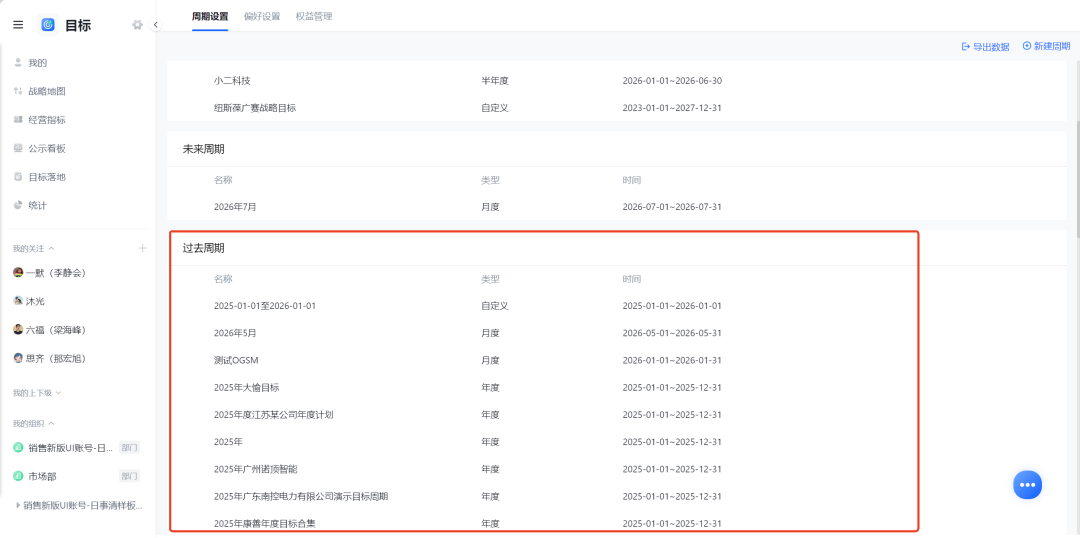The image size is (1080, 538).
Task: Click avatar of 沐光
Action: [19, 301]
